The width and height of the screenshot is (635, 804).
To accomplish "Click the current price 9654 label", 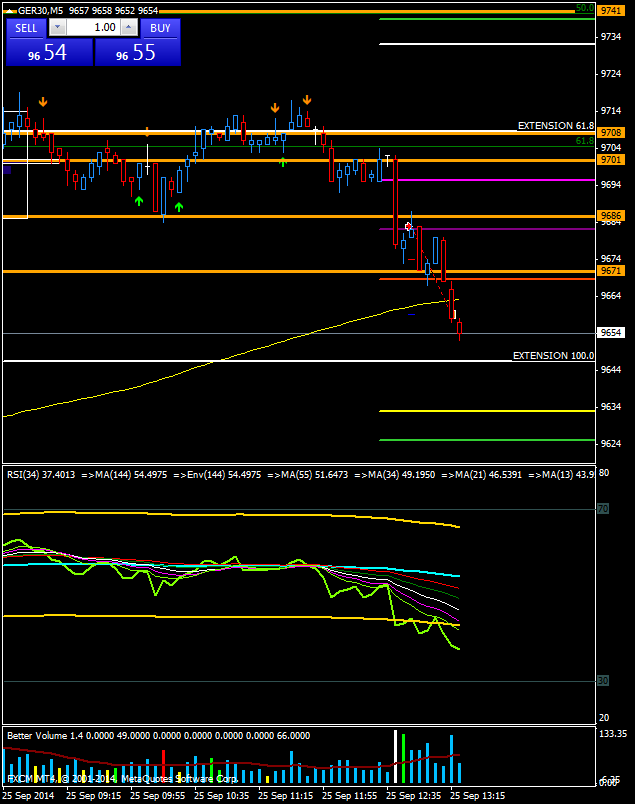I will [610, 333].
